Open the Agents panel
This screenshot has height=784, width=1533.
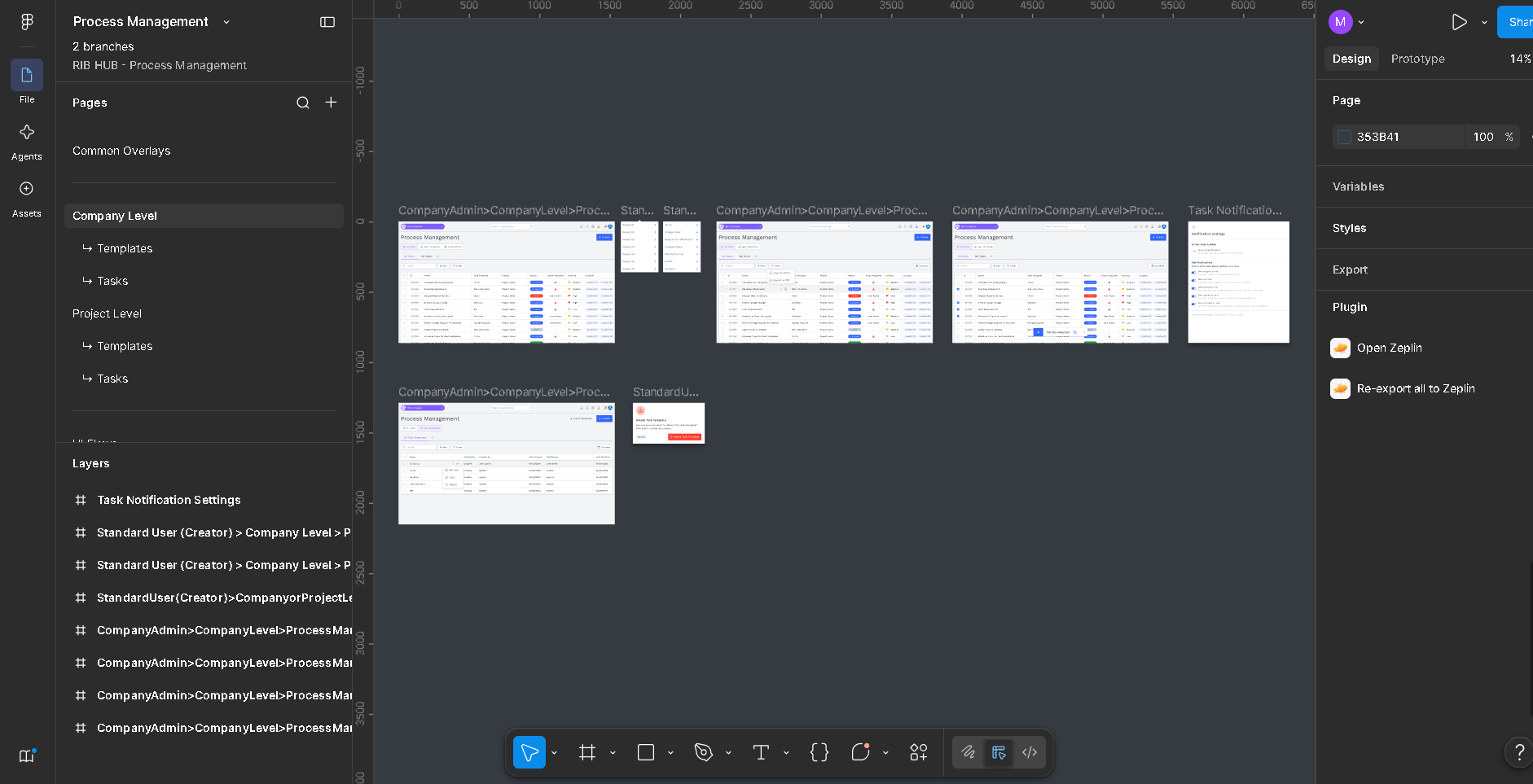click(x=27, y=132)
